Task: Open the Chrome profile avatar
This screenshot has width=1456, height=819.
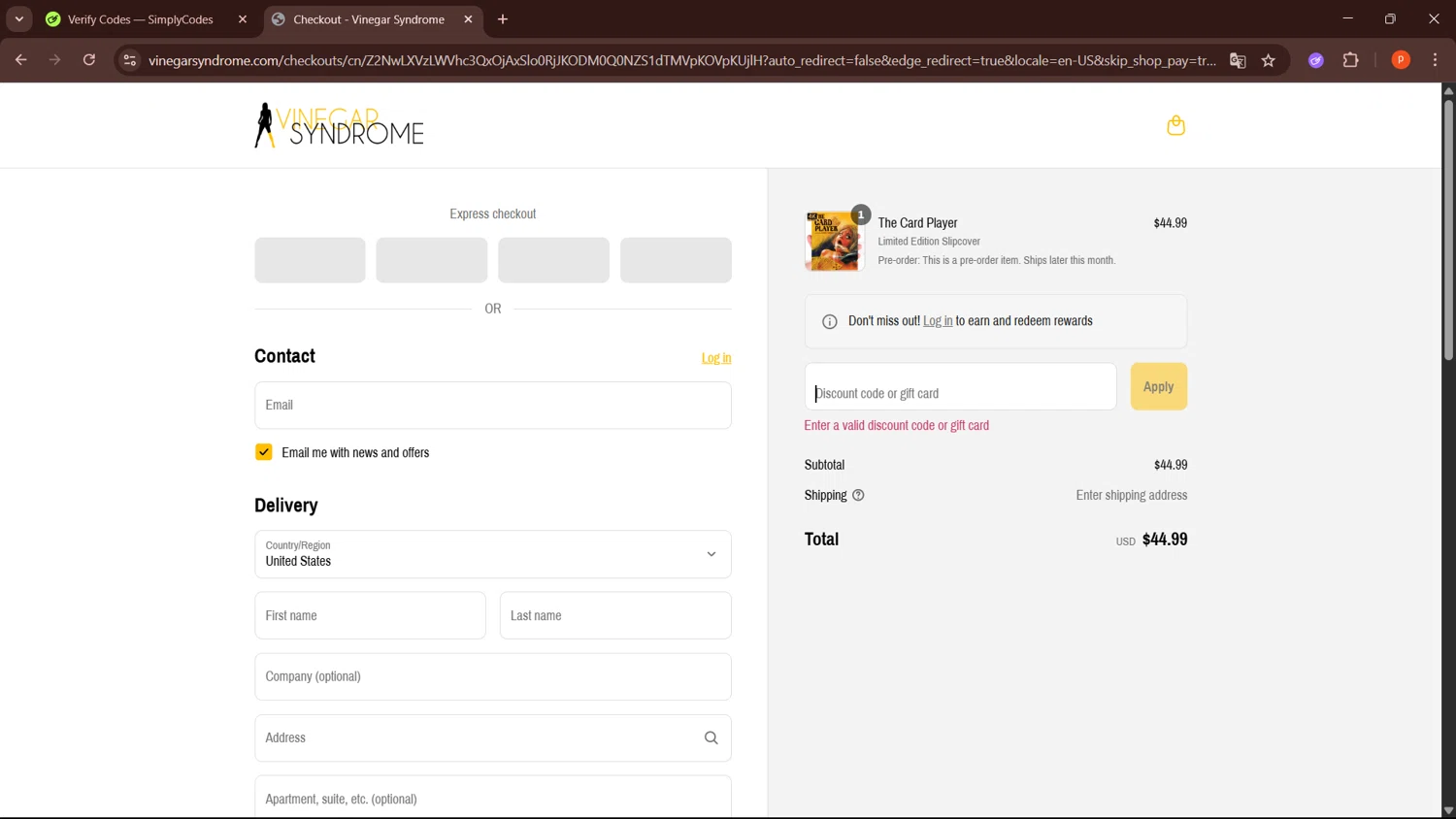Action: click(x=1401, y=60)
